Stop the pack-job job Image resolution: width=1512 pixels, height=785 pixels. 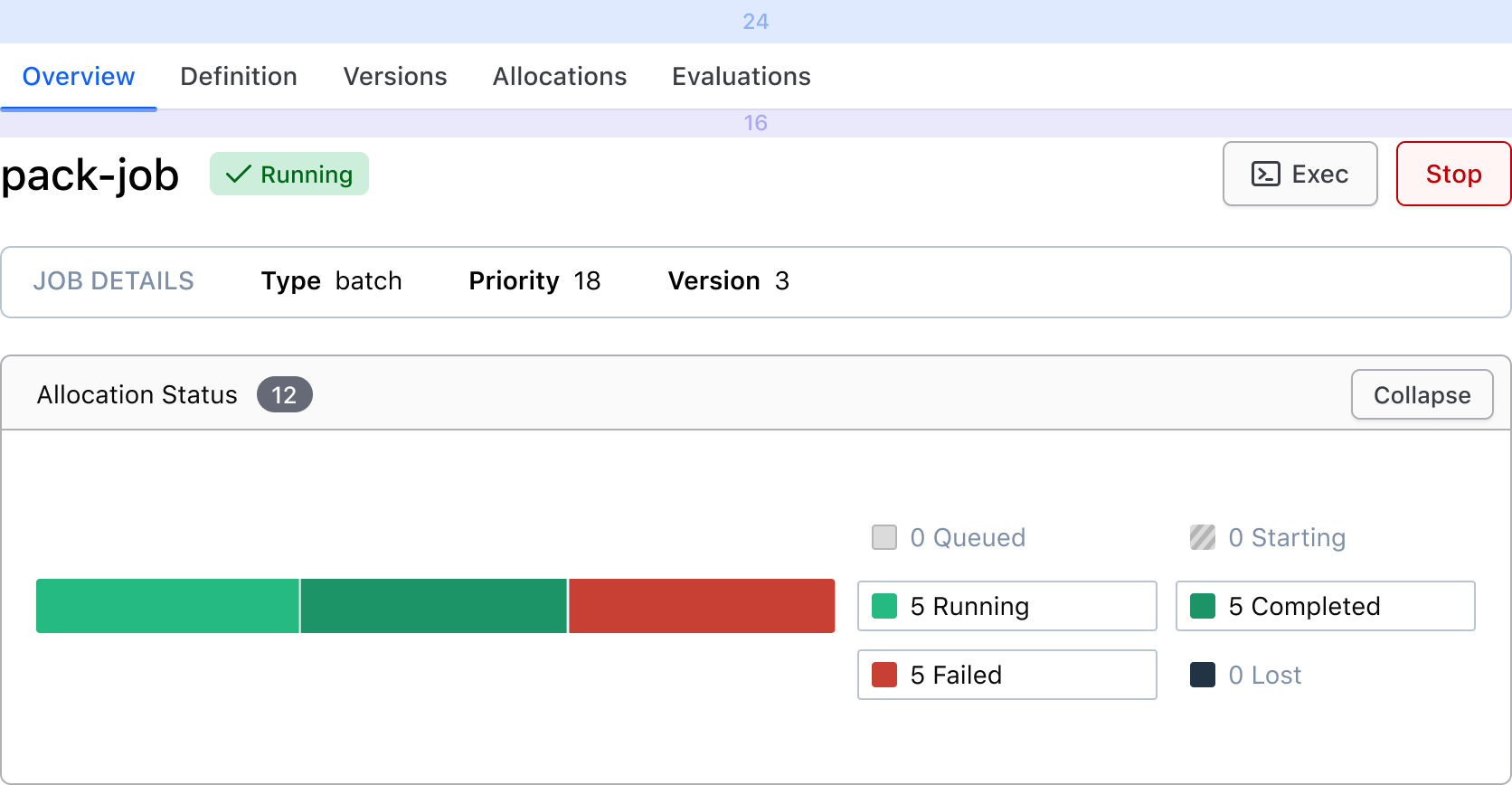(1453, 174)
